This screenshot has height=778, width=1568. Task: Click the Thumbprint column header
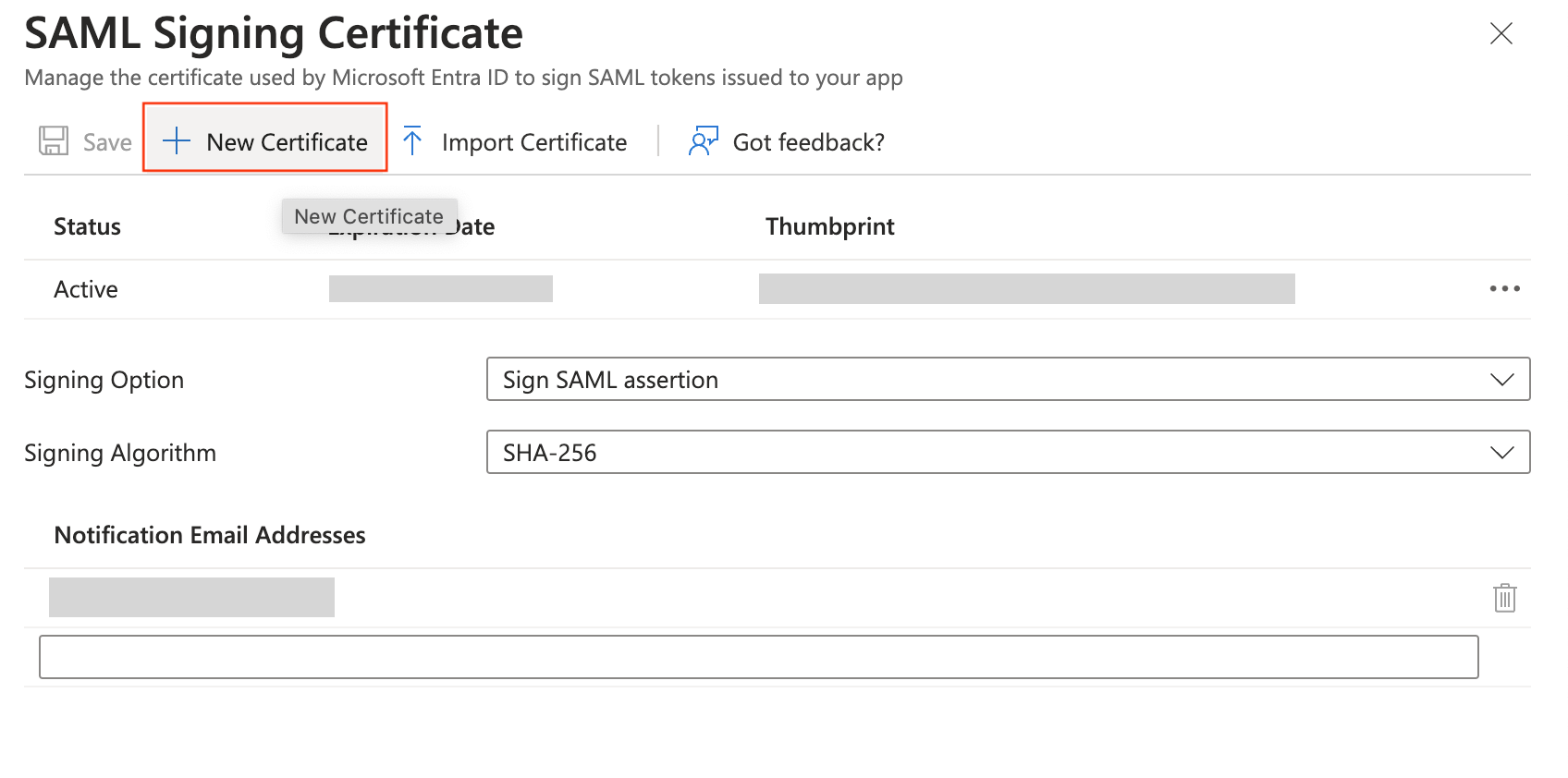click(829, 227)
